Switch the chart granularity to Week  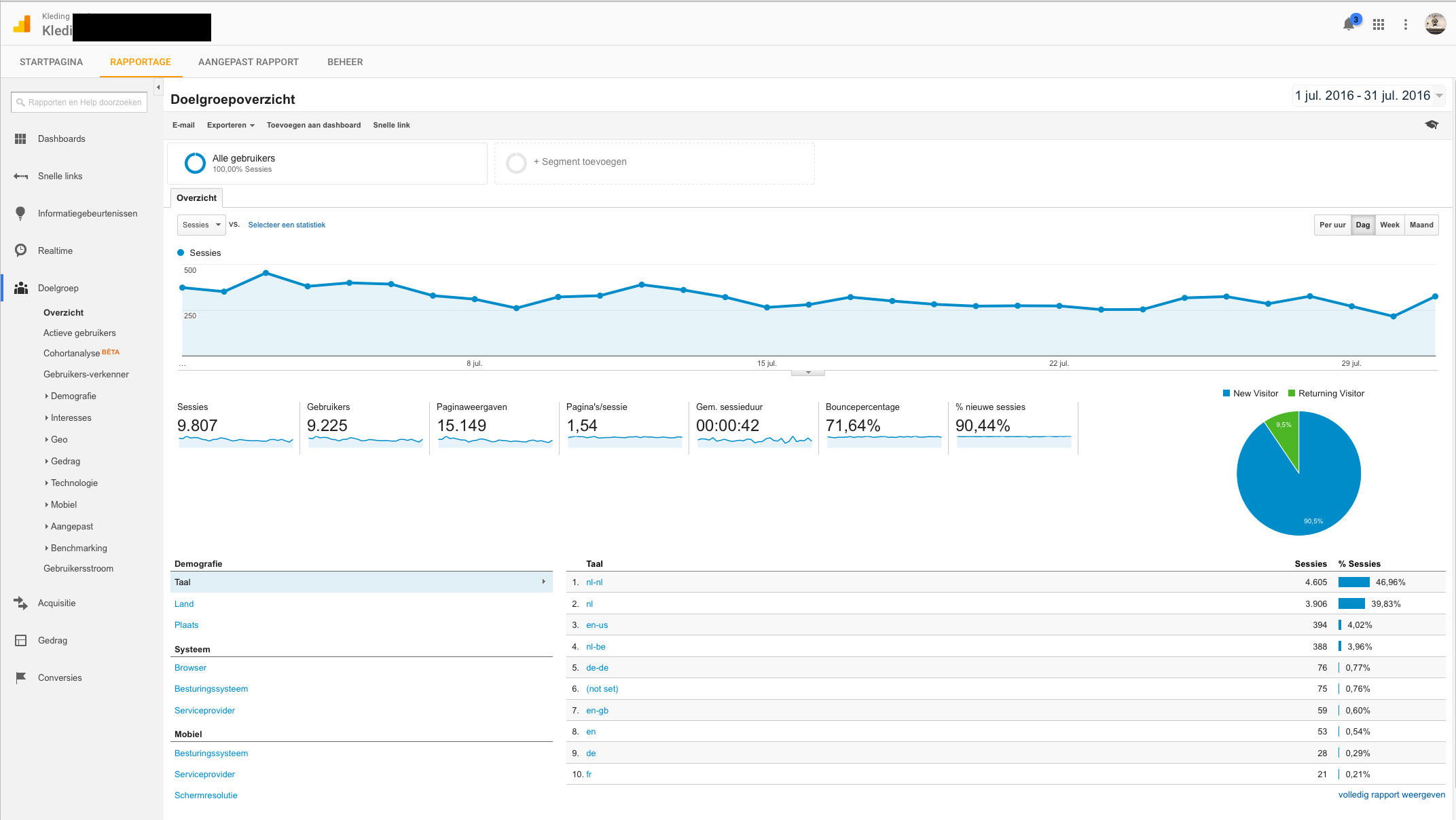click(1389, 225)
